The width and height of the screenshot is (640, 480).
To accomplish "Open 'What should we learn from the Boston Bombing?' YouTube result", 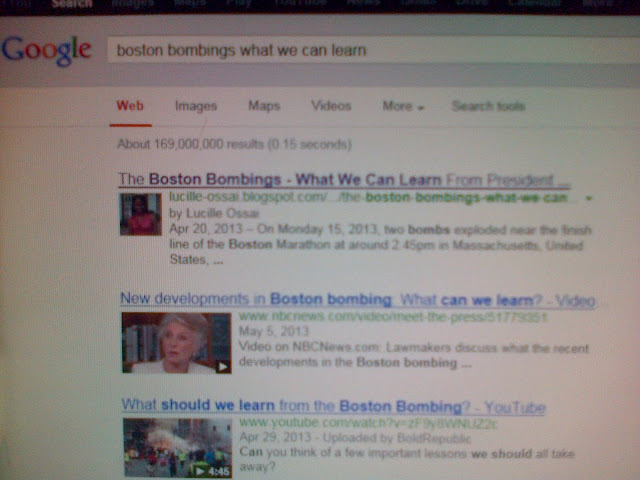I will (333, 407).
